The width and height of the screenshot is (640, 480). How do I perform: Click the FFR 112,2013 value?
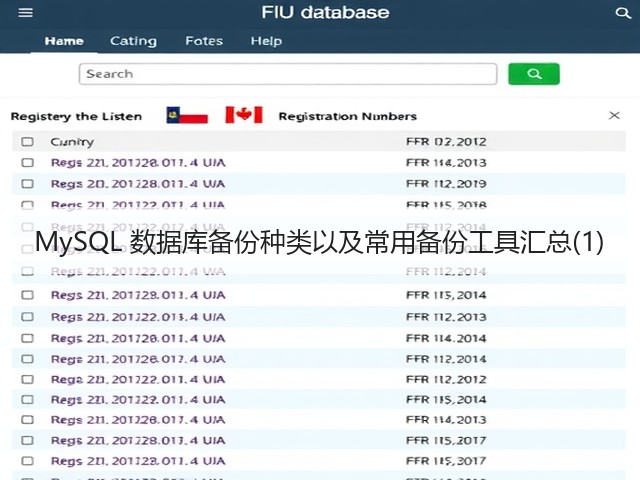[x=446, y=317]
